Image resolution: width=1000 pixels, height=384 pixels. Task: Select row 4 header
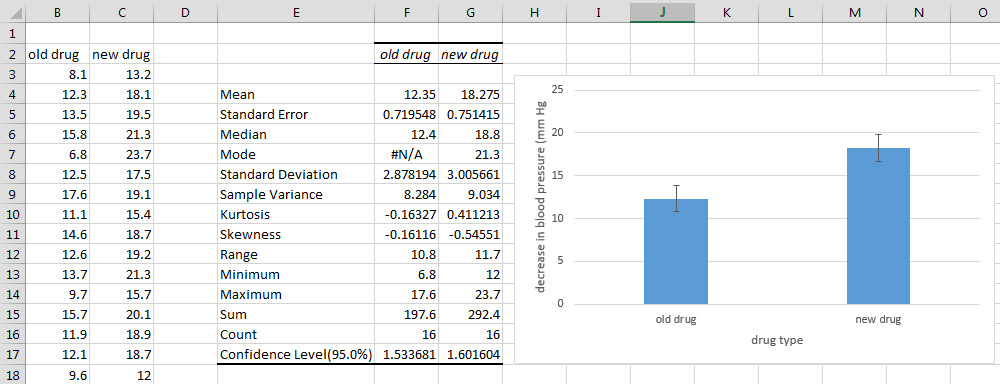coord(12,94)
